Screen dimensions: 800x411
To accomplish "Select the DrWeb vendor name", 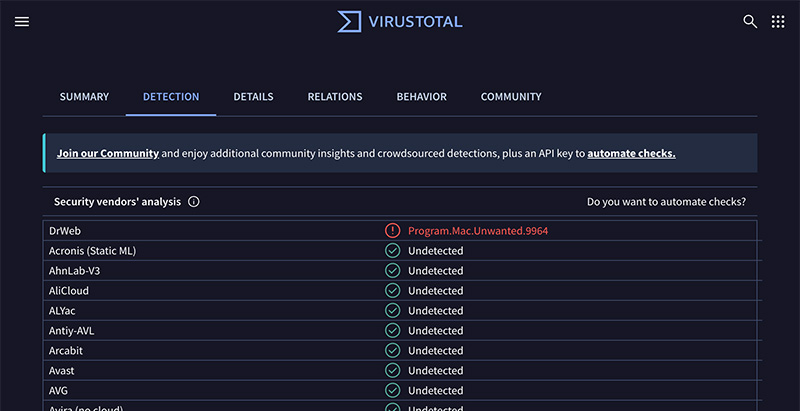I will pyautogui.click(x=65, y=231).
